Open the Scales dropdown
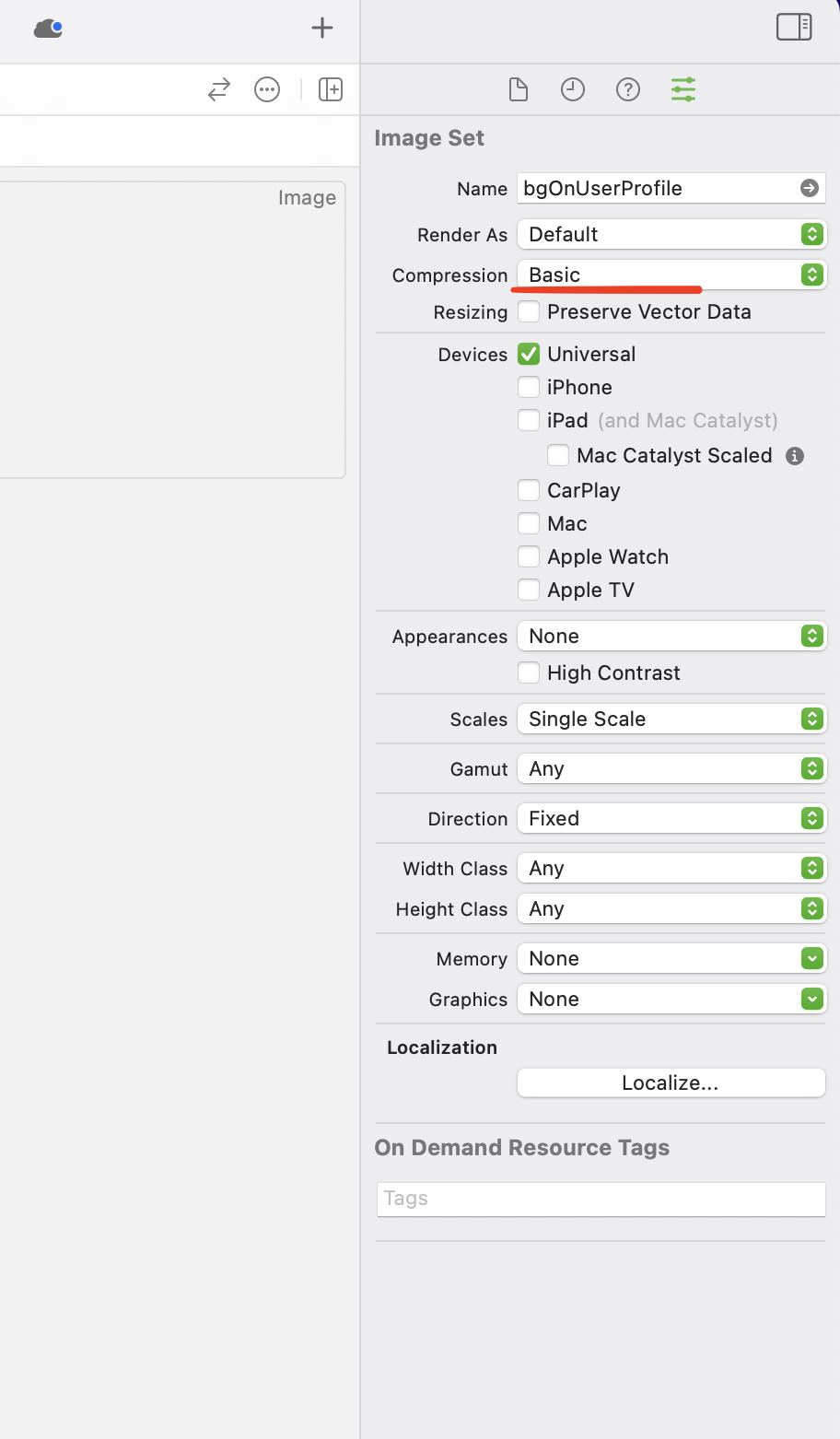Screen dimensions: 840x1439 (671, 719)
